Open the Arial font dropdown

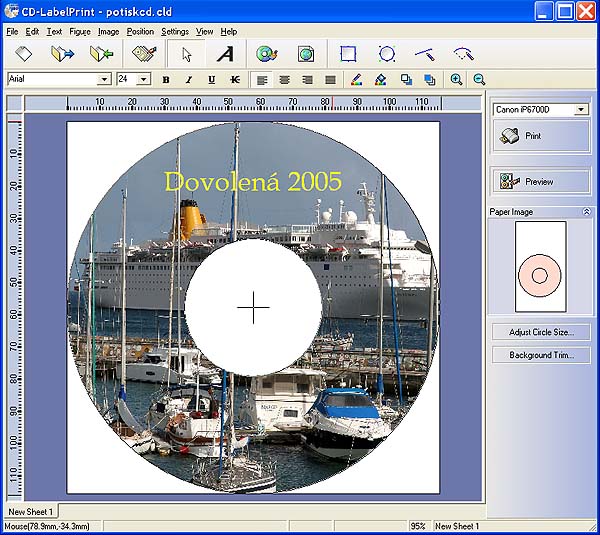(104, 79)
